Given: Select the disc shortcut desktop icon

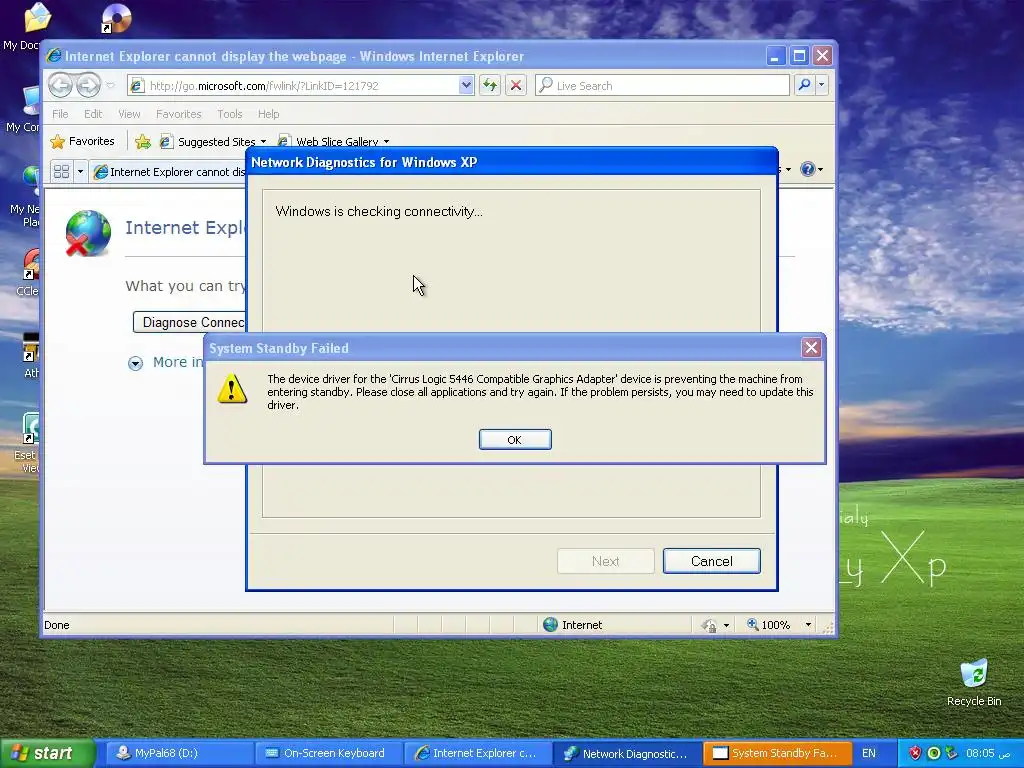Looking at the screenshot, I should point(116,18).
